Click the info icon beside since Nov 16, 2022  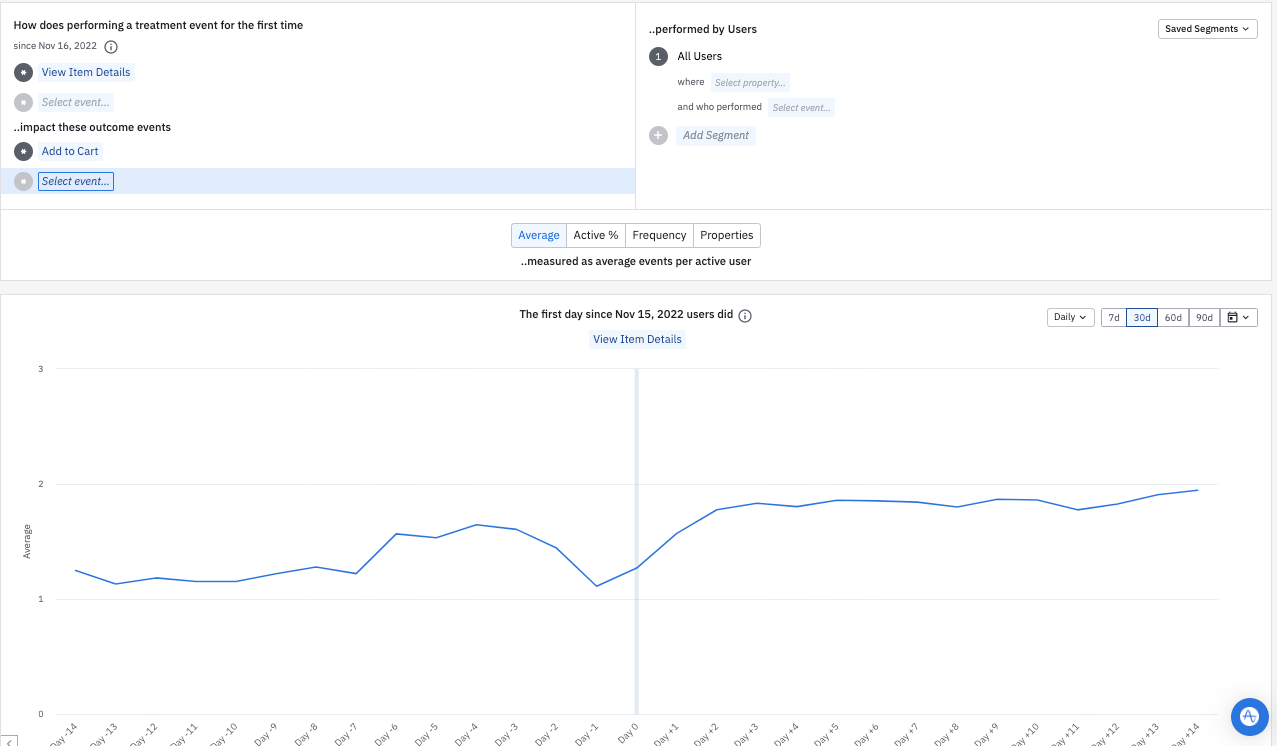coord(111,47)
